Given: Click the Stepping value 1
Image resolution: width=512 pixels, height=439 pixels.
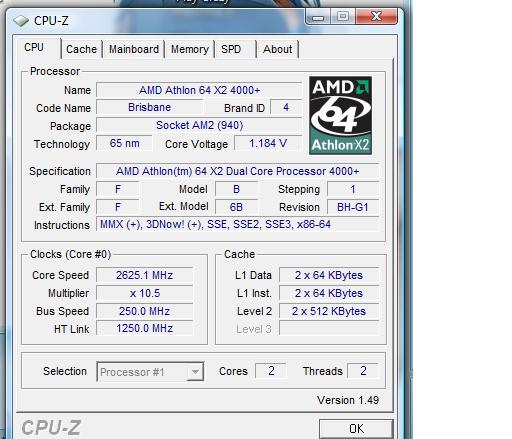Looking at the screenshot, I should pyautogui.click(x=353, y=189).
